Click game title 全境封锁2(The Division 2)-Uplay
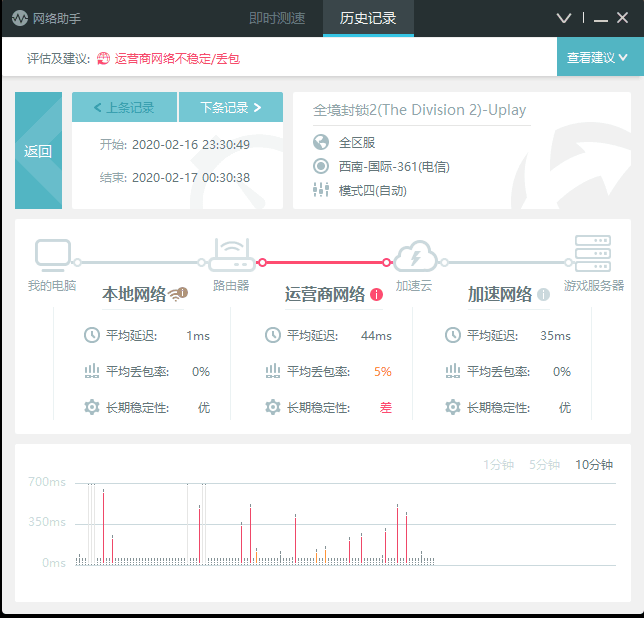The width and height of the screenshot is (644, 618). click(x=419, y=110)
